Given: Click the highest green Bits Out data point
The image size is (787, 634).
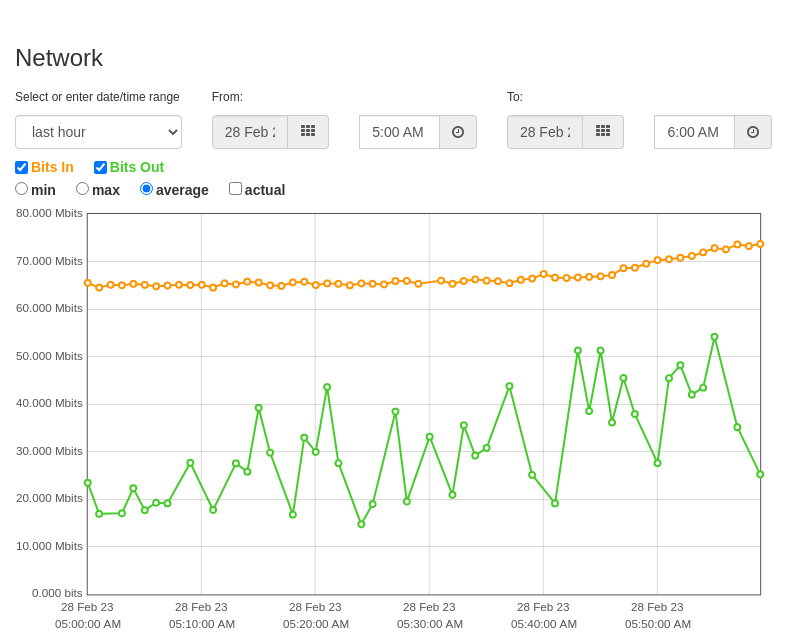Looking at the screenshot, I should [x=714, y=337].
